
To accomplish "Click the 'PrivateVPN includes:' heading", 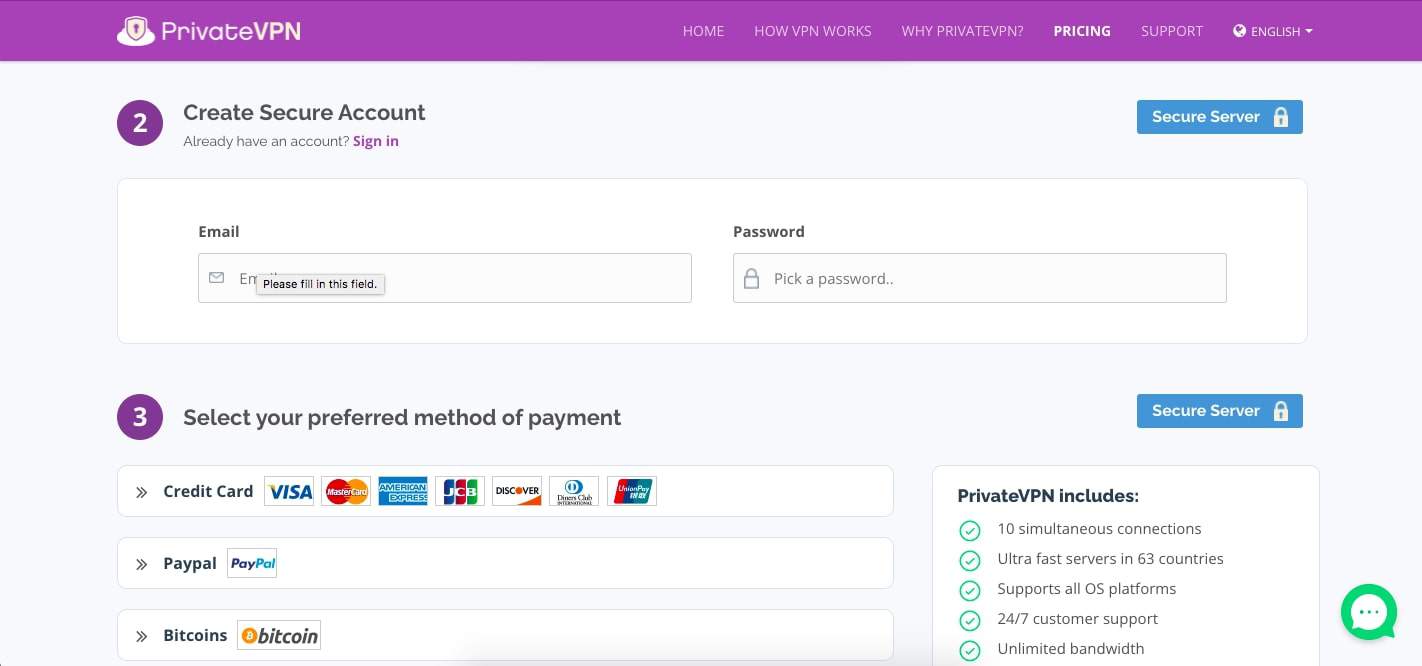I will tap(1048, 496).
